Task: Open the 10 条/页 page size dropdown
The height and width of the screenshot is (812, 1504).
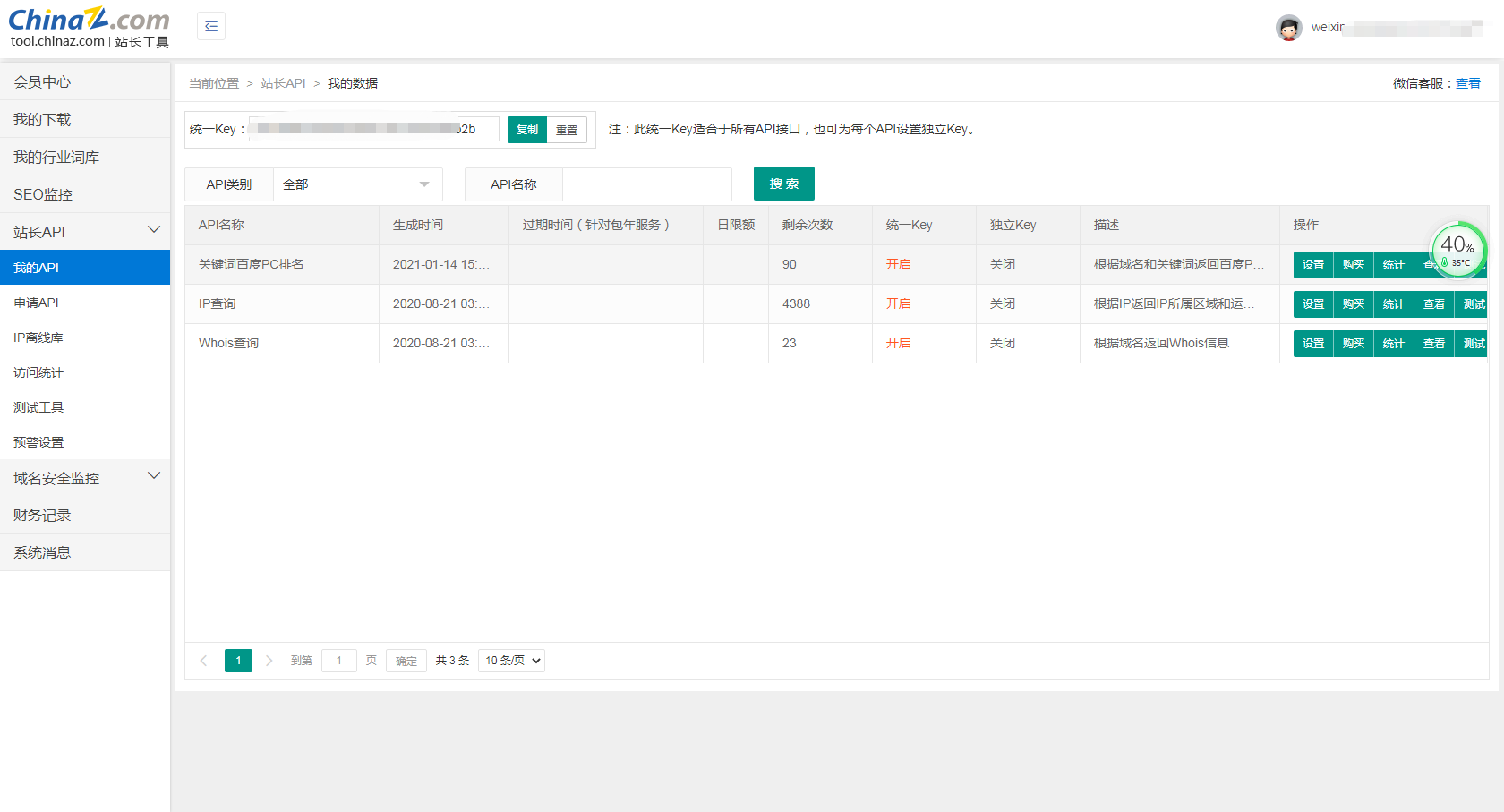Action: pos(512,661)
